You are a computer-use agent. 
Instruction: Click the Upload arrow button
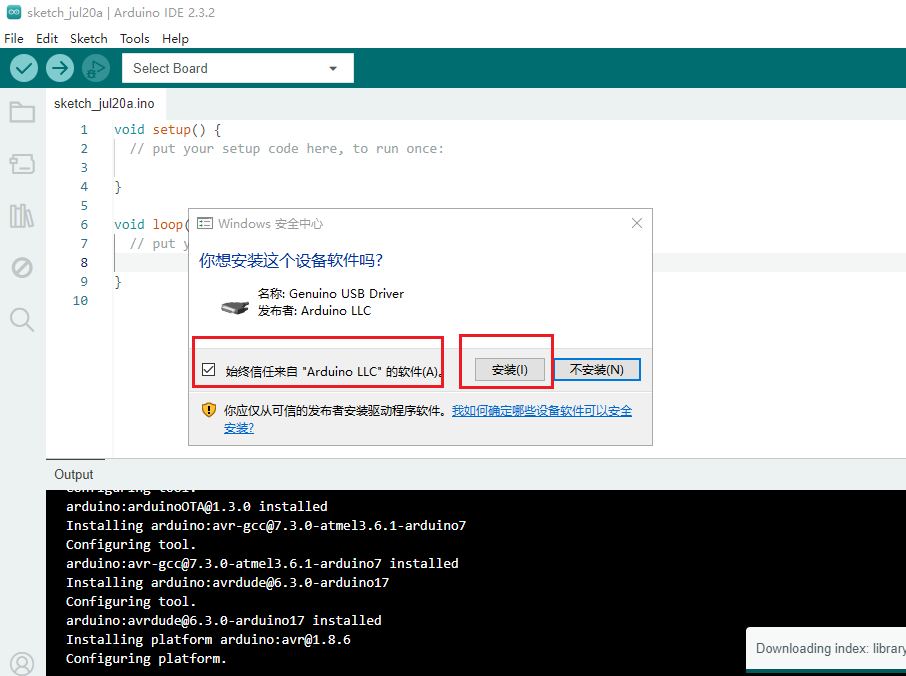click(x=60, y=68)
